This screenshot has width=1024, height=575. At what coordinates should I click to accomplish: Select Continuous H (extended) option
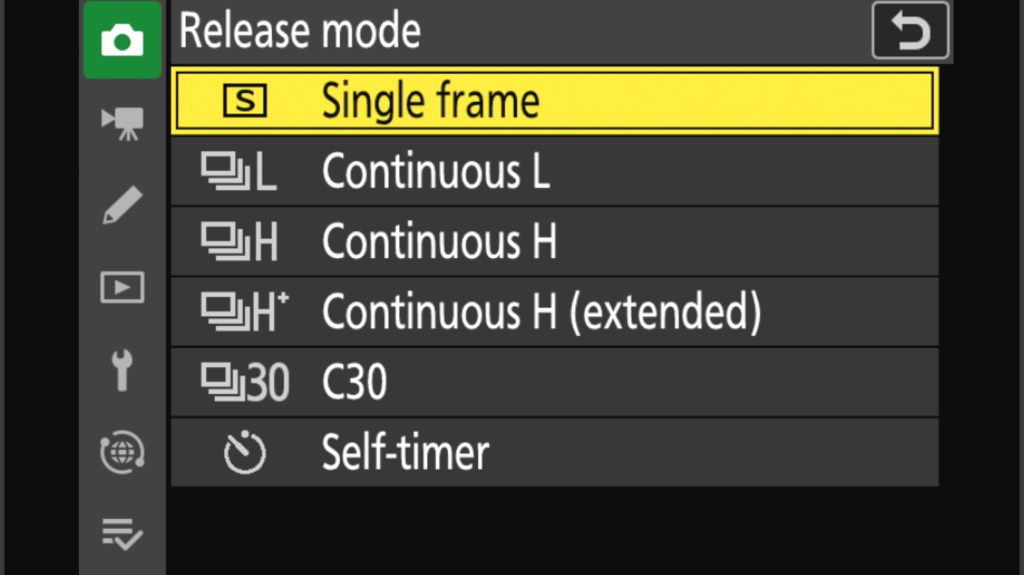click(x=541, y=312)
